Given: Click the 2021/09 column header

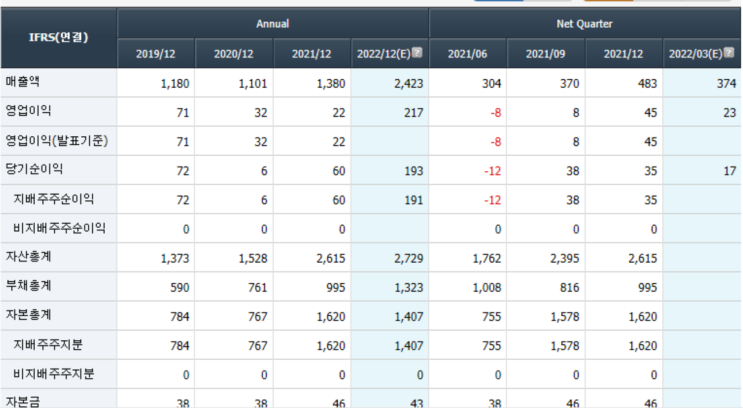Looking at the screenshot, I should click(546, 54).
